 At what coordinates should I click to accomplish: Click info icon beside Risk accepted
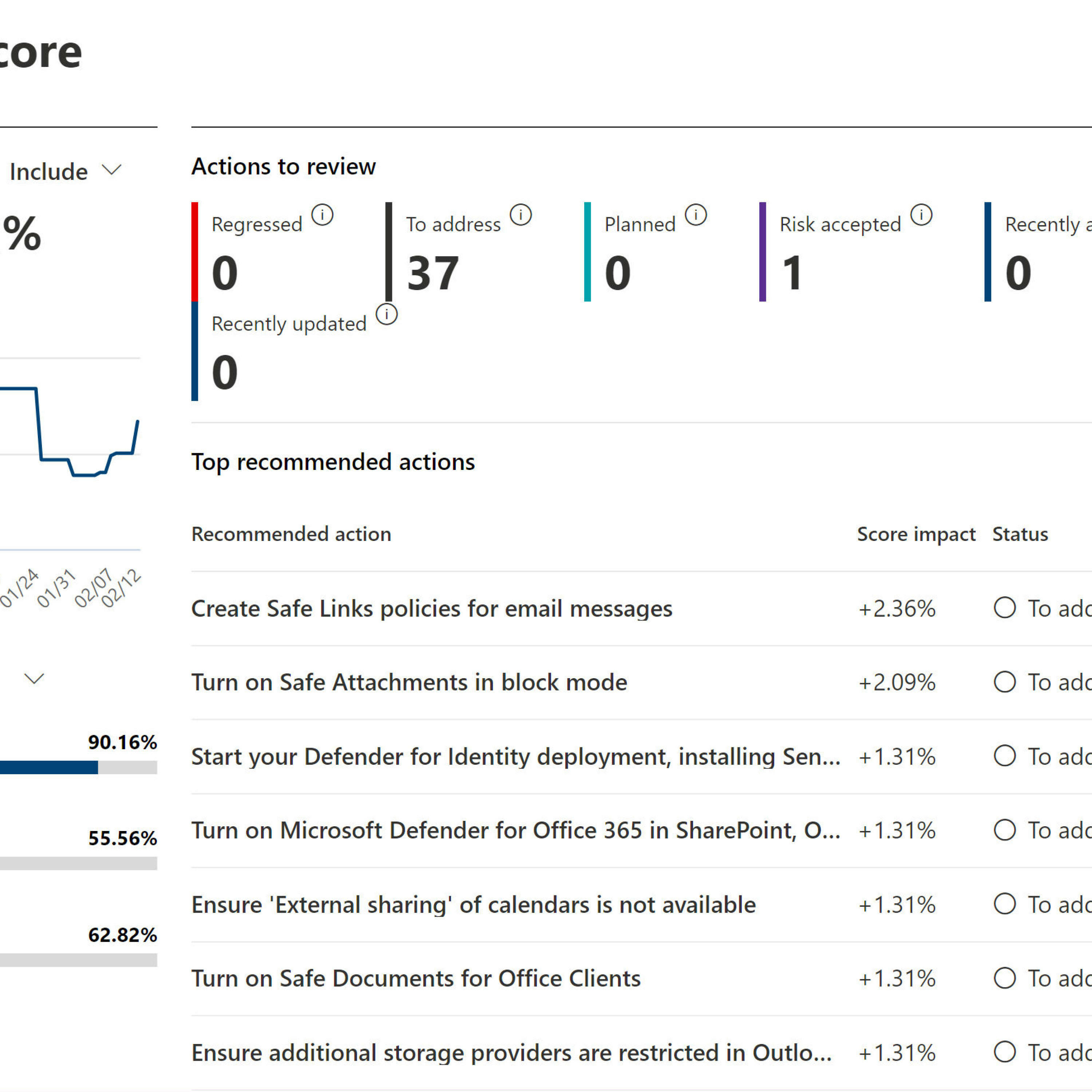tap(921, 215)
